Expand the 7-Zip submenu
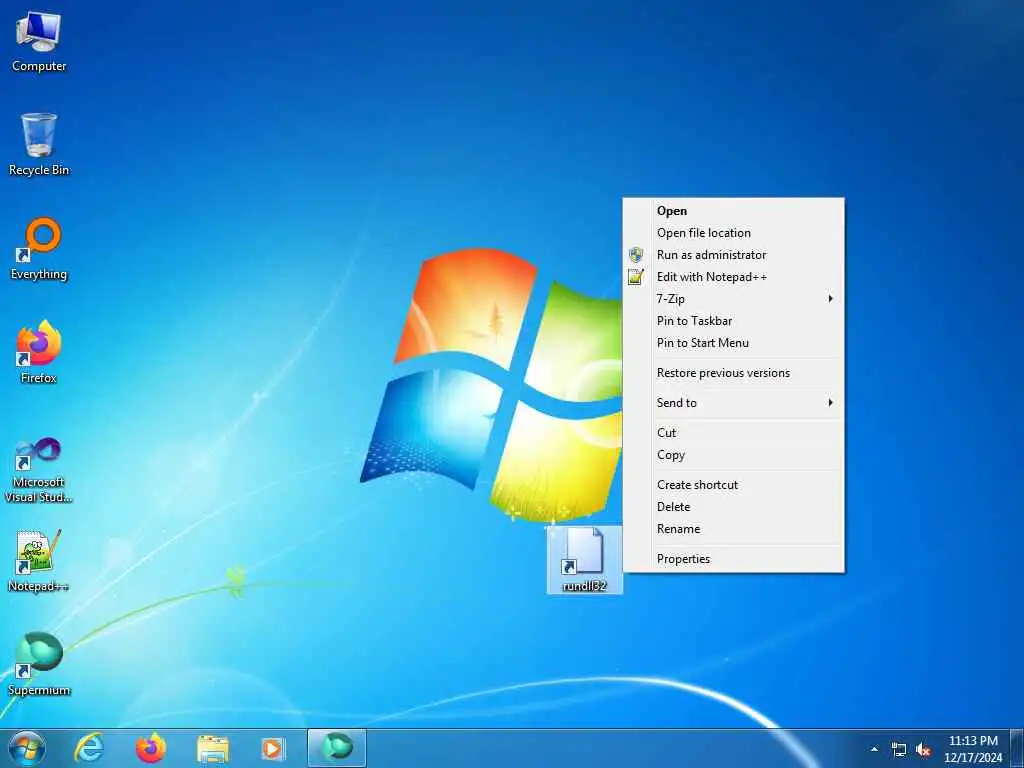 [x=733, y=299]
